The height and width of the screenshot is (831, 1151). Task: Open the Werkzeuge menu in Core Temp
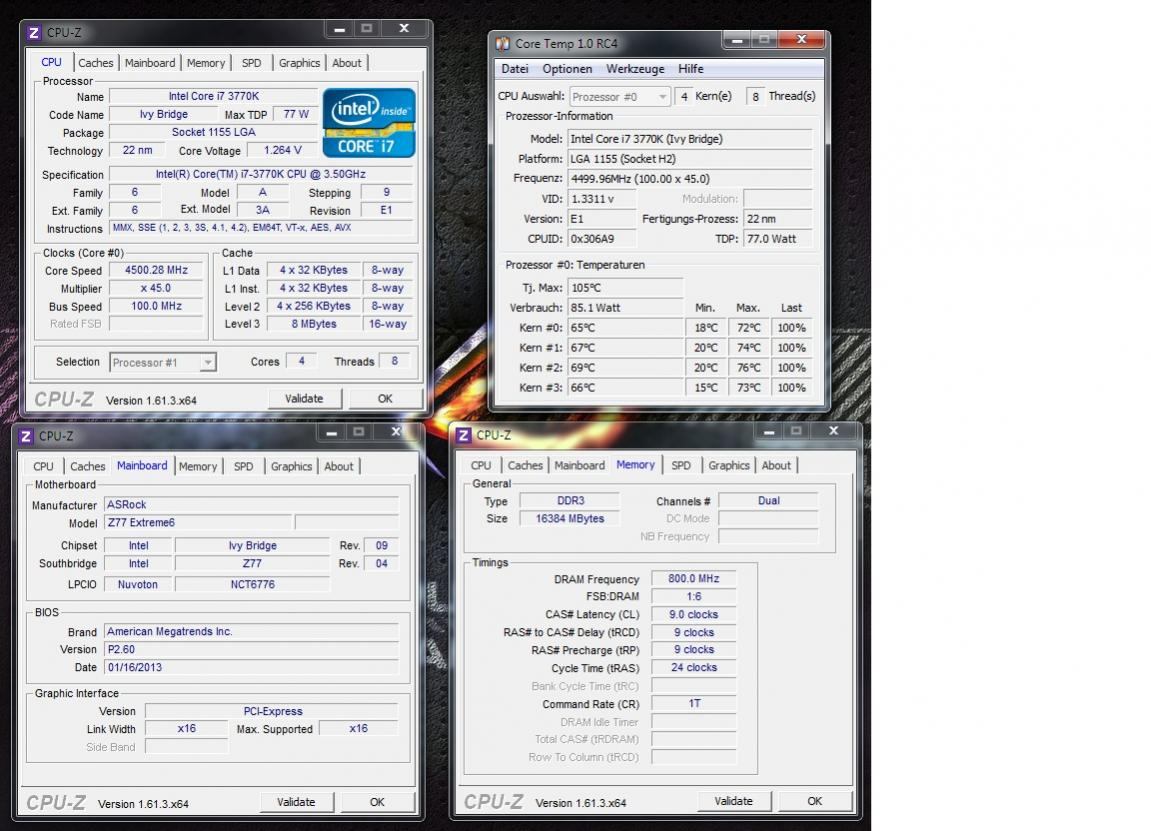[635, 69]
